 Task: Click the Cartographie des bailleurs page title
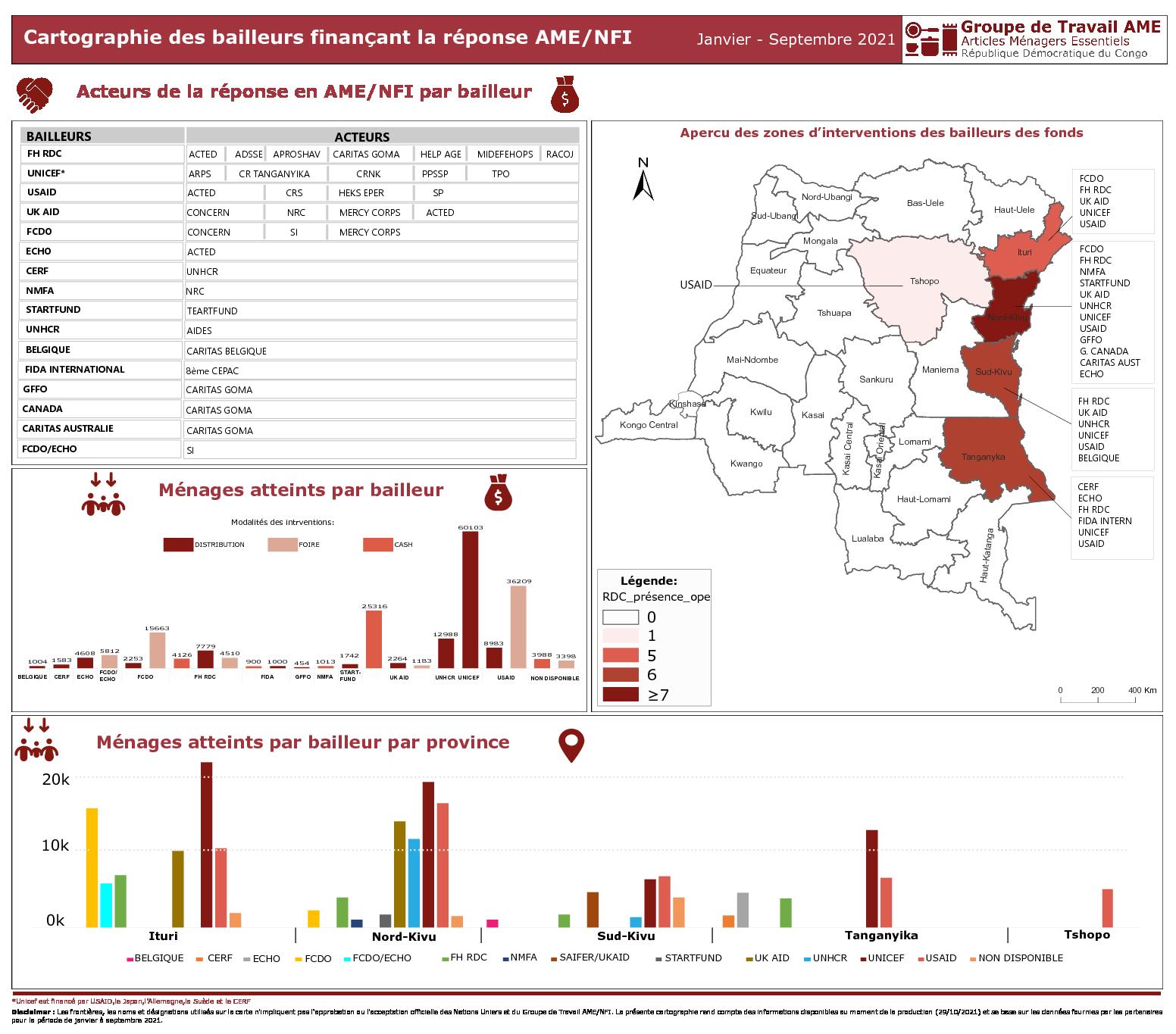tap(327, 37)
